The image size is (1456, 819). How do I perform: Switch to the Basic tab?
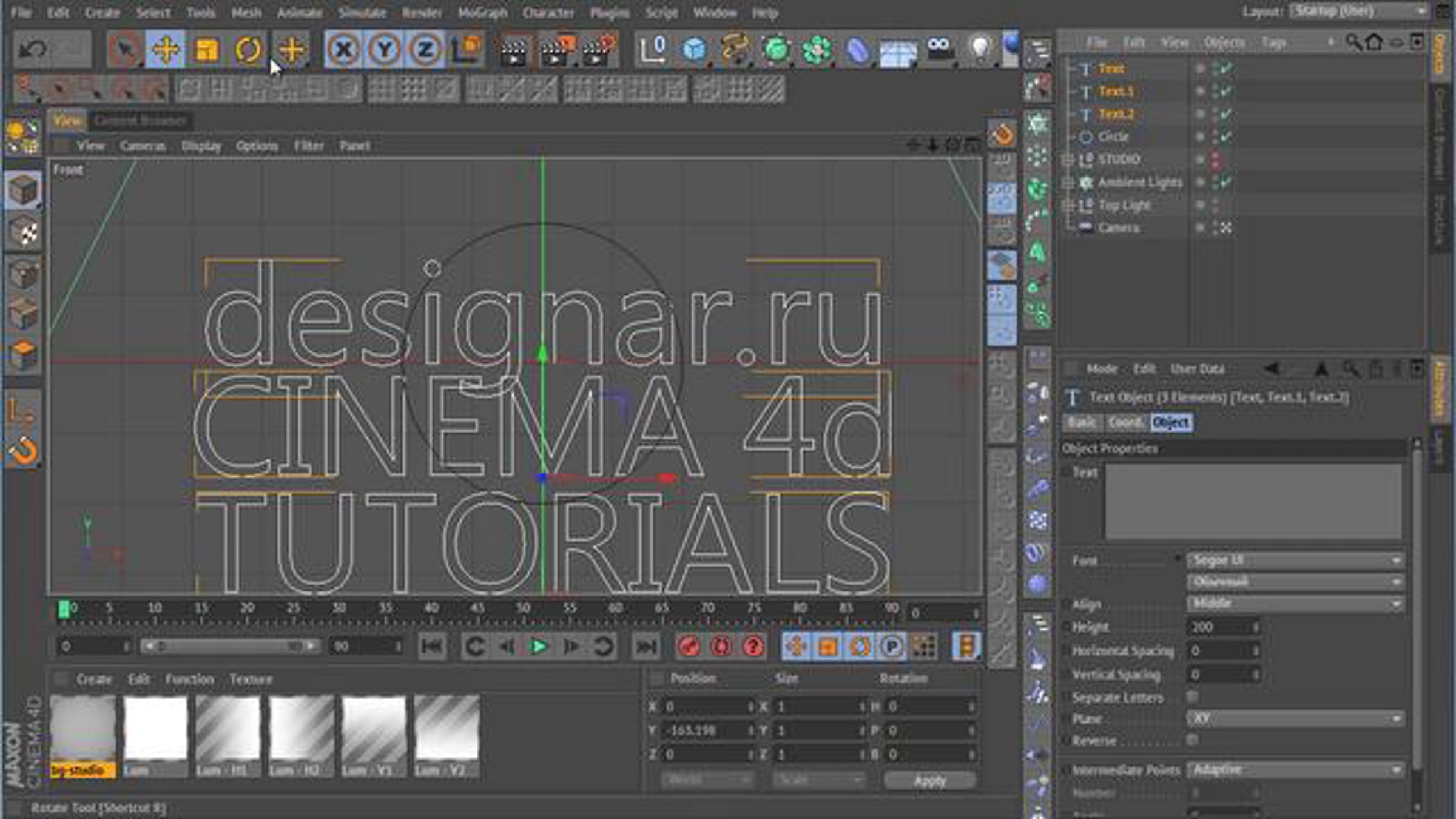pyautogui.click(x=1082, y=422)
